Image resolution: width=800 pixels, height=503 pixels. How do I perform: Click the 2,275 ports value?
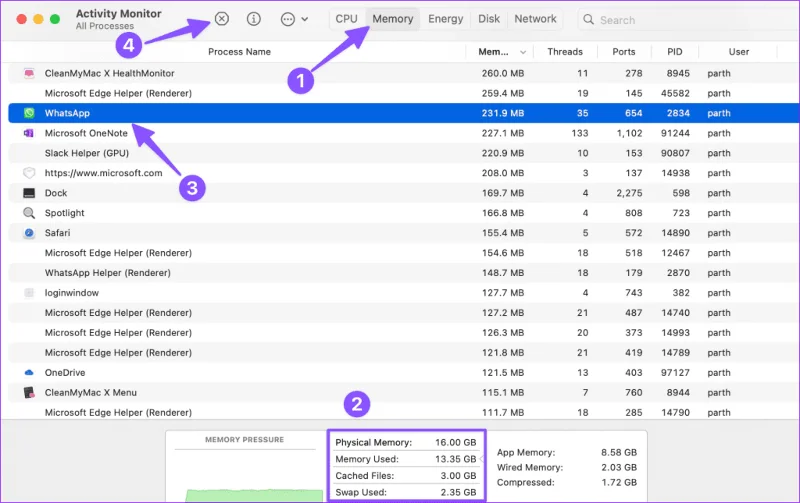click(x=629, y=193)
